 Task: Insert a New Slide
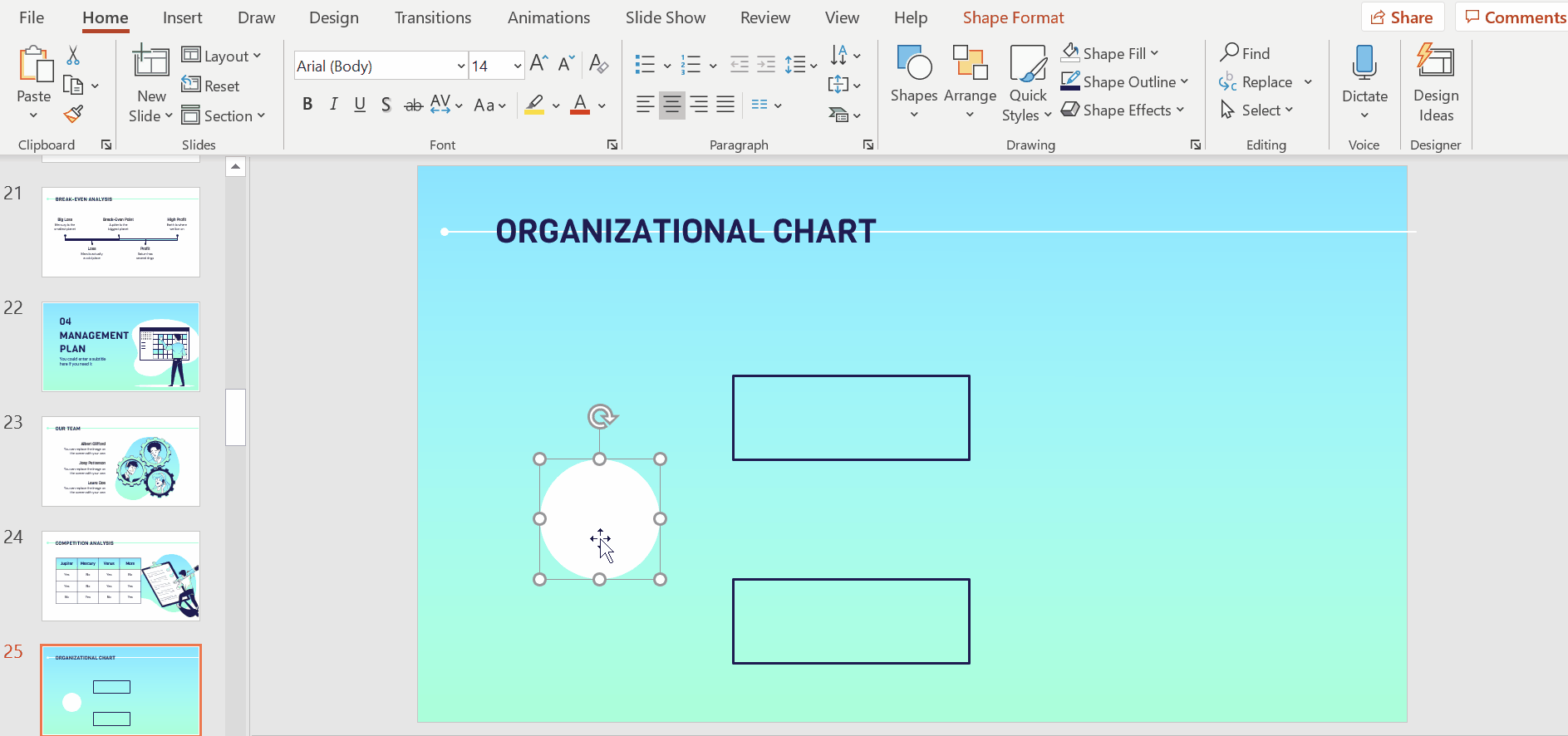click(x=150, y=71)
